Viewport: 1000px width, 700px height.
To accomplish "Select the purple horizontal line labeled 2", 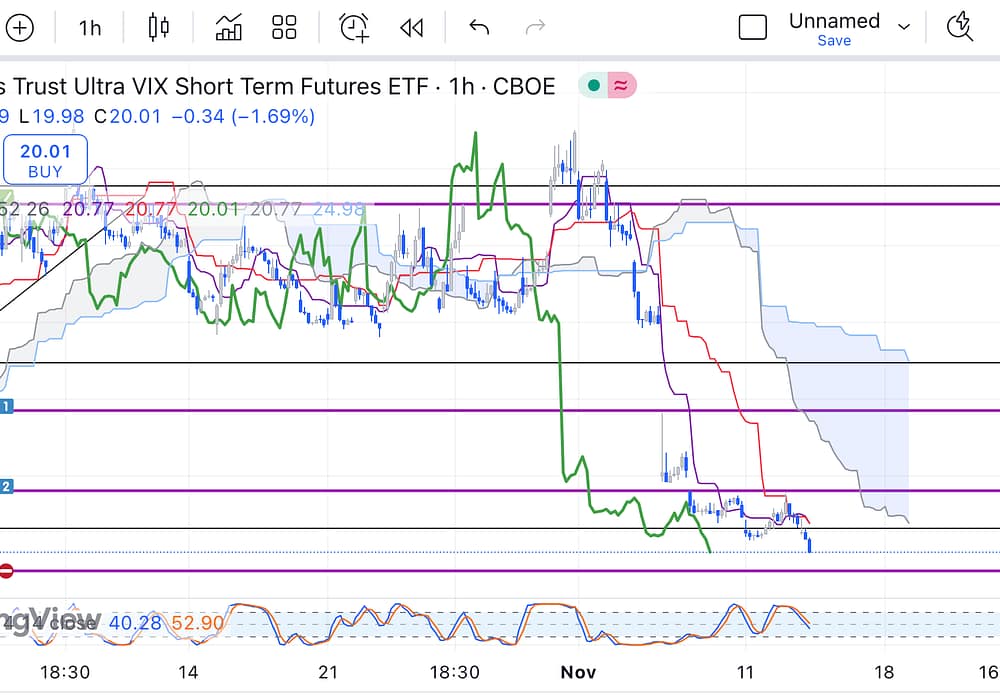I will 500,490.
